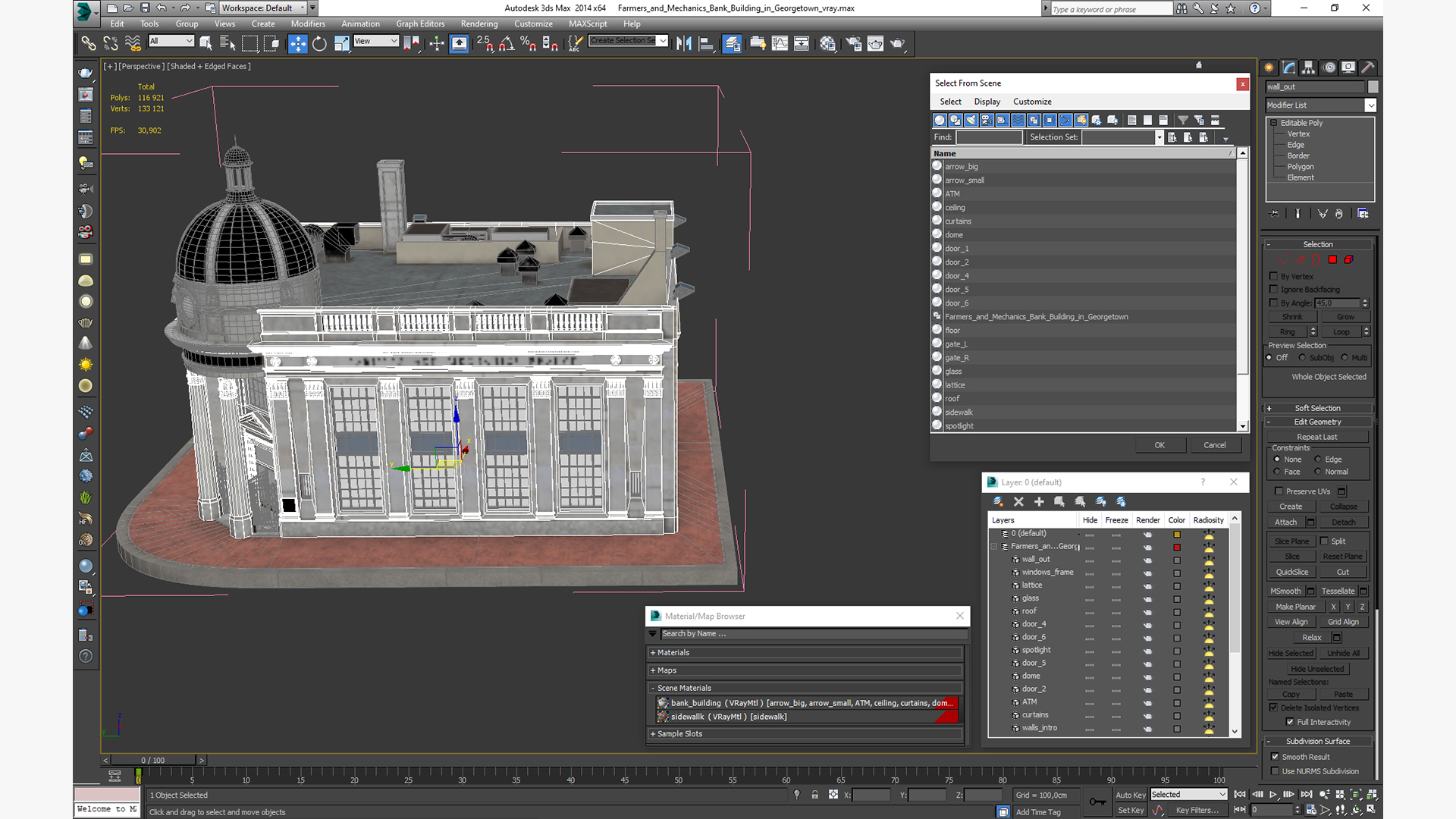The height and width of the screenshot is (819, 1456).
Task: Click the Attach button
Action: click(x=1285, y=522)
